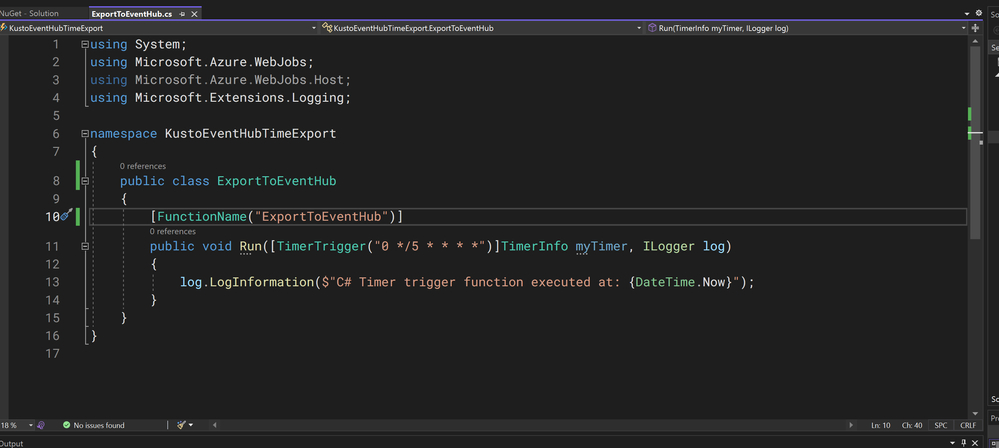Click the ExportToEventHub class name on line 8
Image resolution: width=999 pixels, height=448 pixels.
(277, 181)
